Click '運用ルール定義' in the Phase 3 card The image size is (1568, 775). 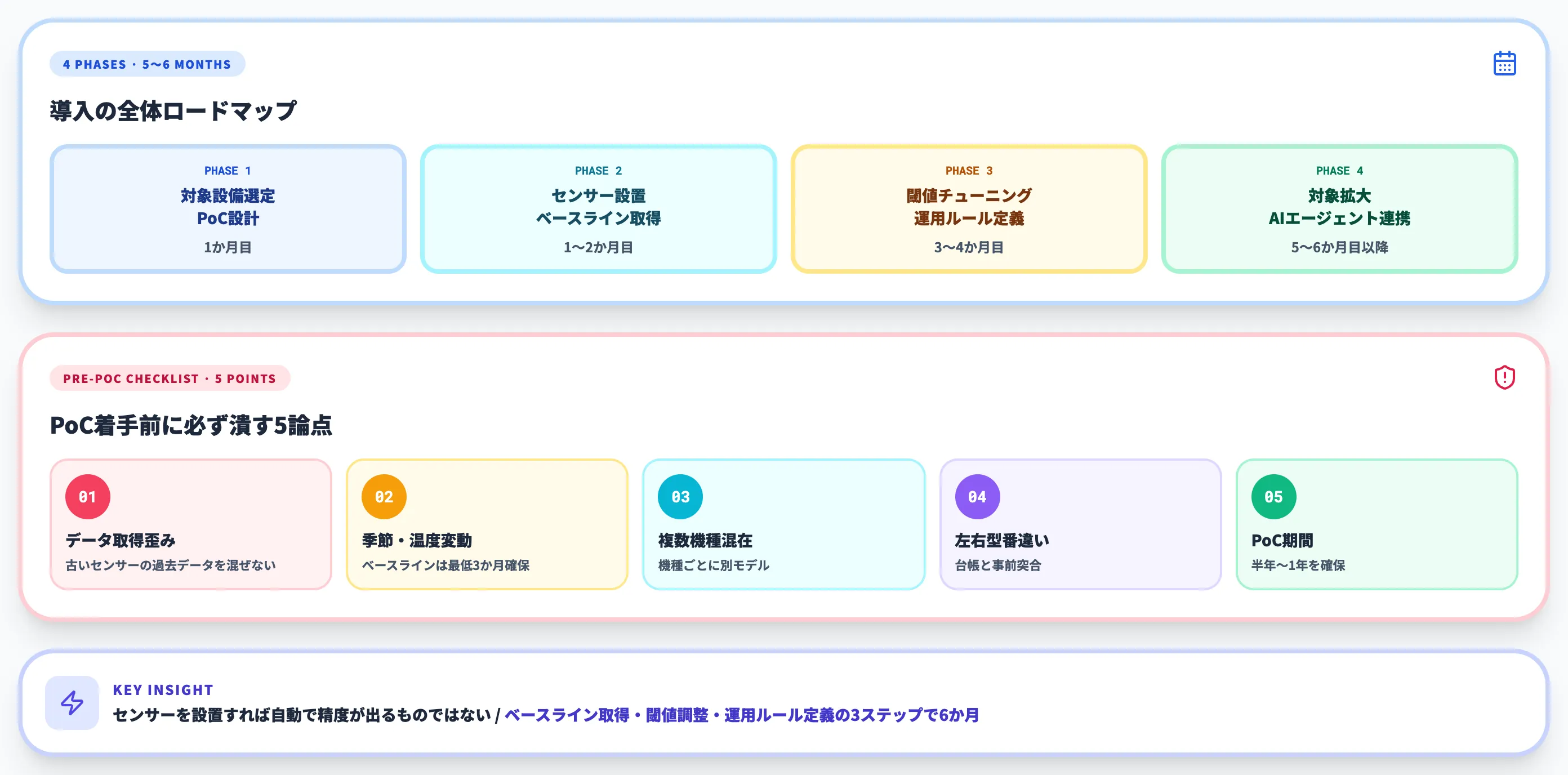click(969, 219)
